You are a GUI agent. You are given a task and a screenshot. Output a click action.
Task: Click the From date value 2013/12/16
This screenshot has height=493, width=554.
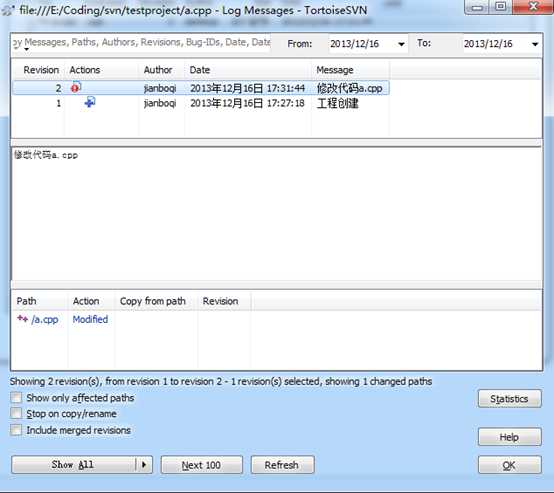[x=355, y=44]
